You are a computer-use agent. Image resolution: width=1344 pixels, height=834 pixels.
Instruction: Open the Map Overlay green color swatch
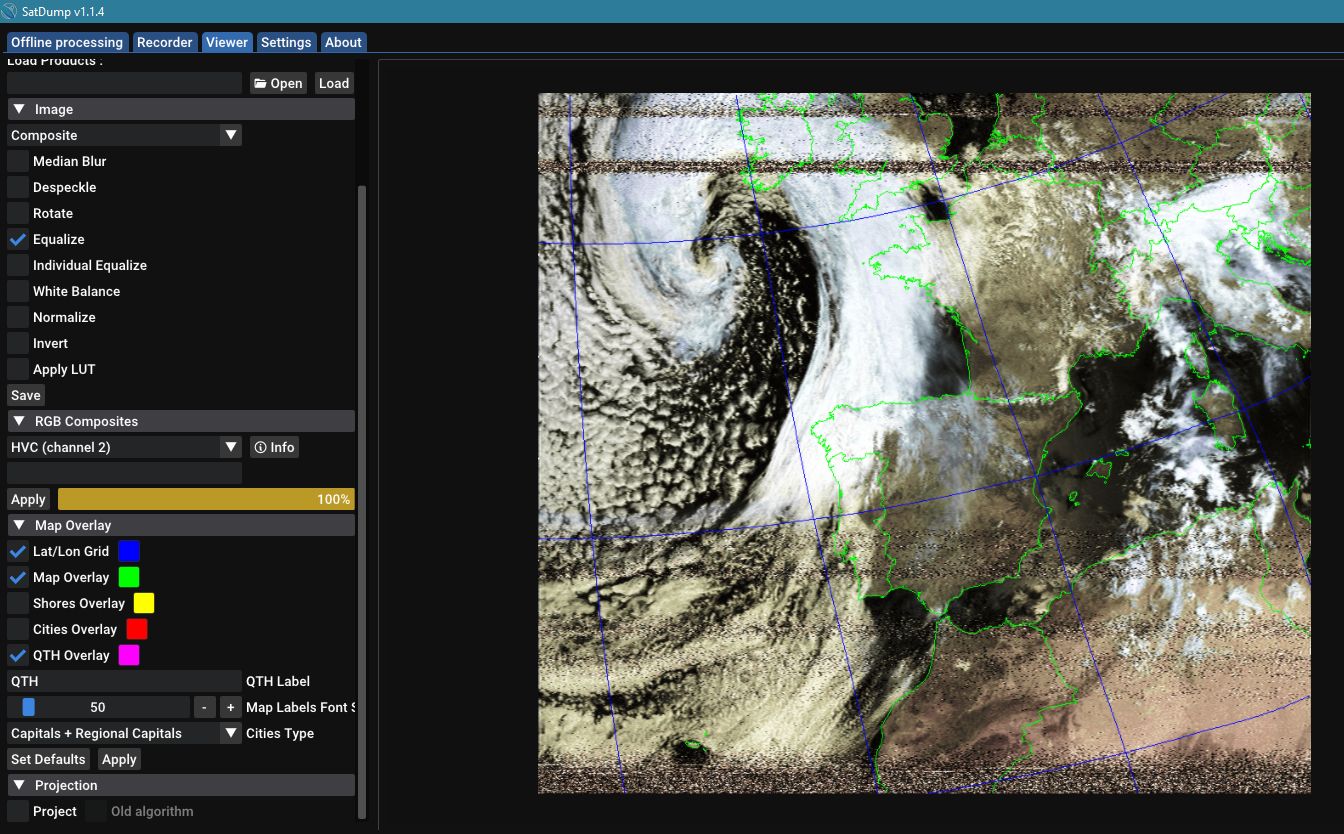pos(129,577)
